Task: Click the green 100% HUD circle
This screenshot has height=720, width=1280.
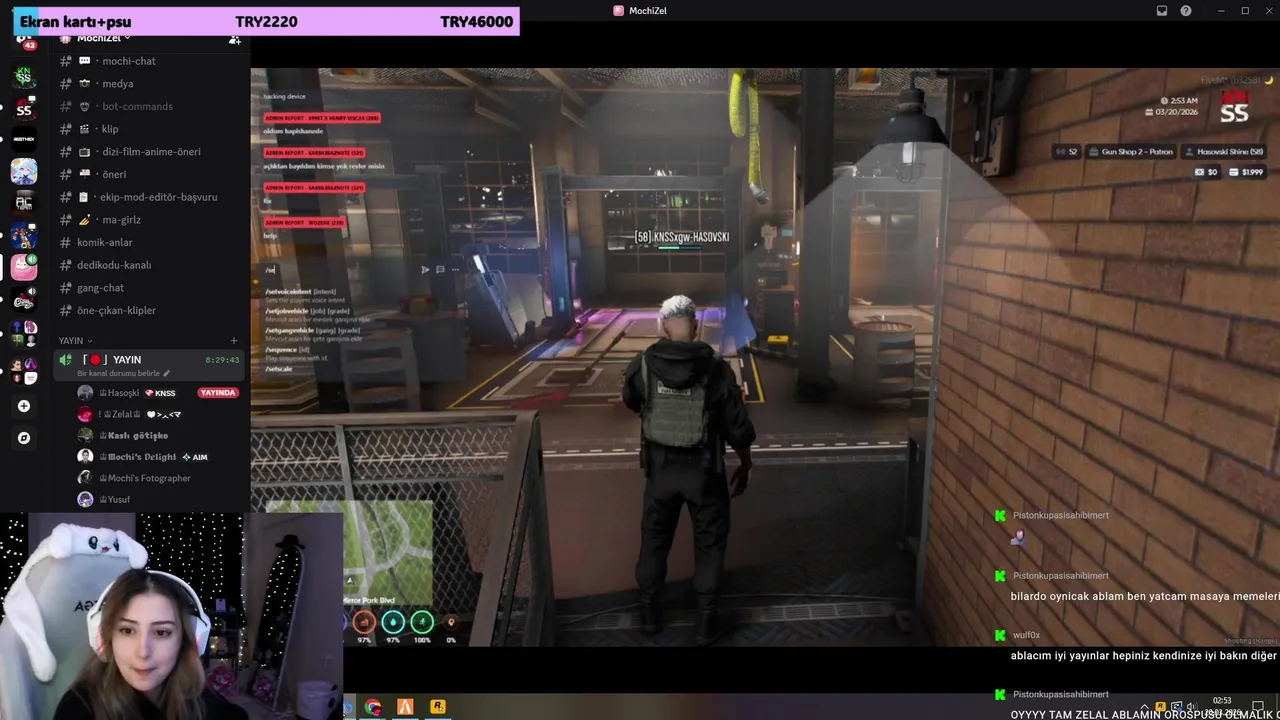Action: click(x=422, y=622)
